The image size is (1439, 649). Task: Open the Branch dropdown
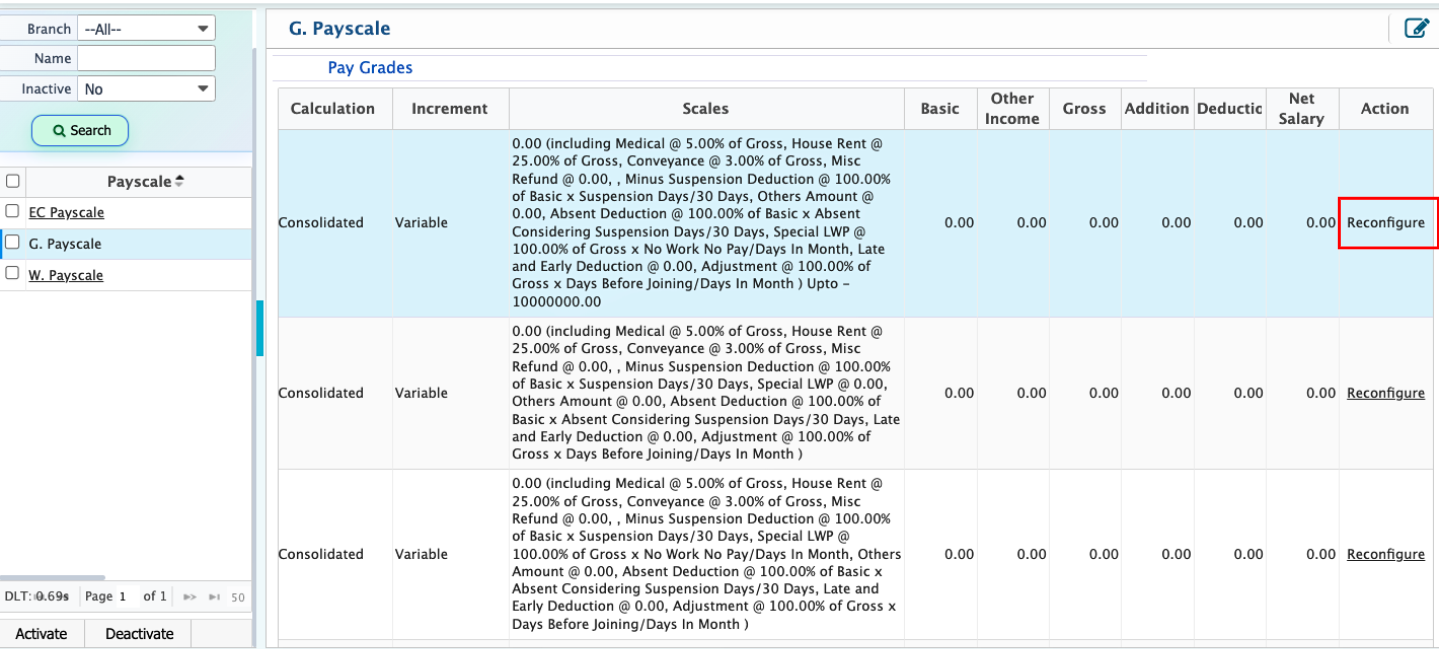146,29
